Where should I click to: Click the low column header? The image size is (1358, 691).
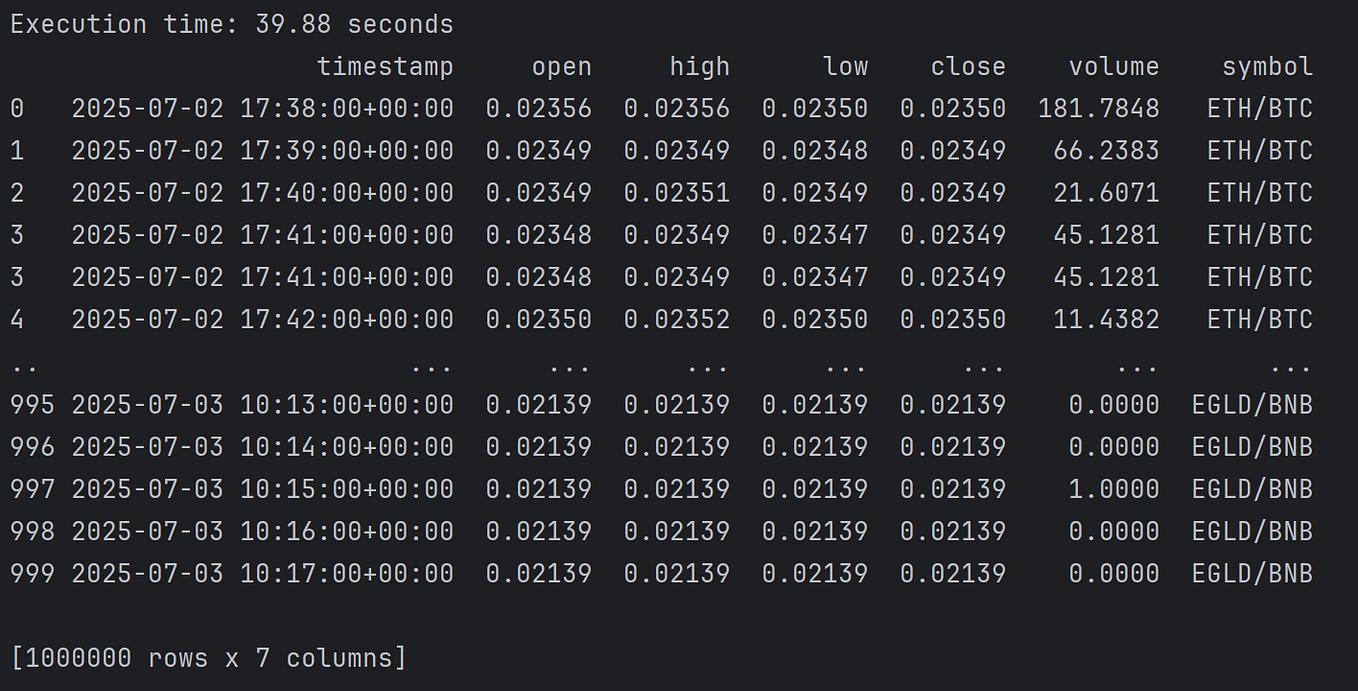846,66
